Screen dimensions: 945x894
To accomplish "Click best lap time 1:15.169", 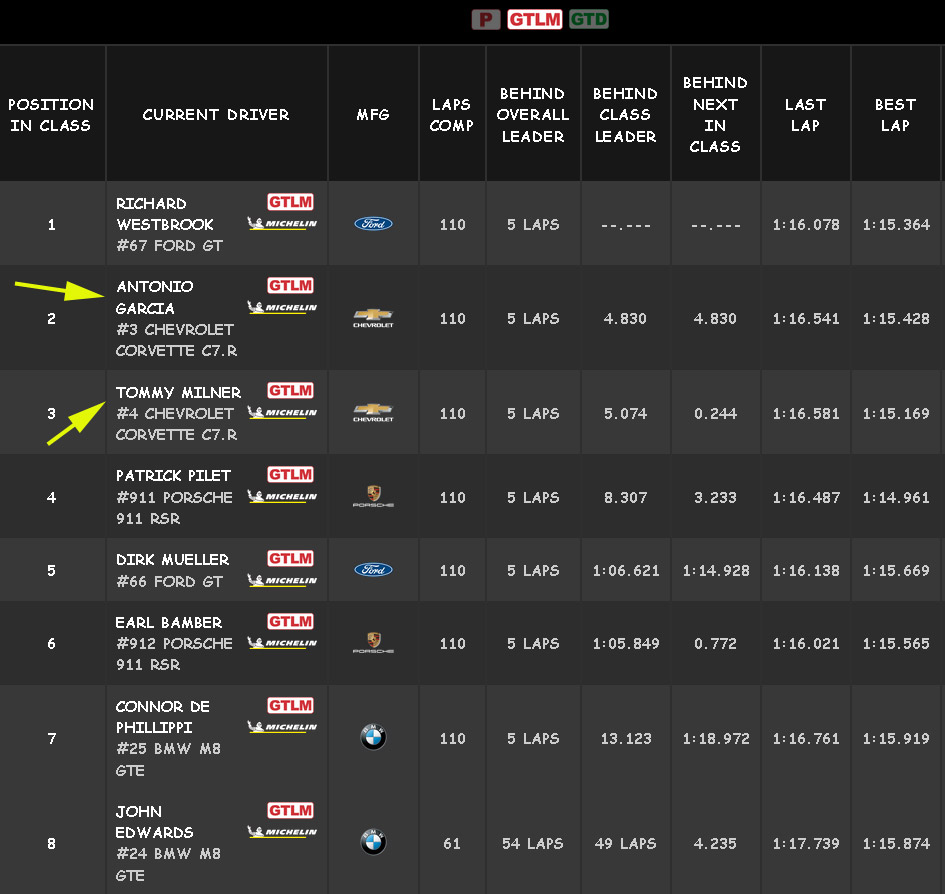I will (x=896, y=414).
